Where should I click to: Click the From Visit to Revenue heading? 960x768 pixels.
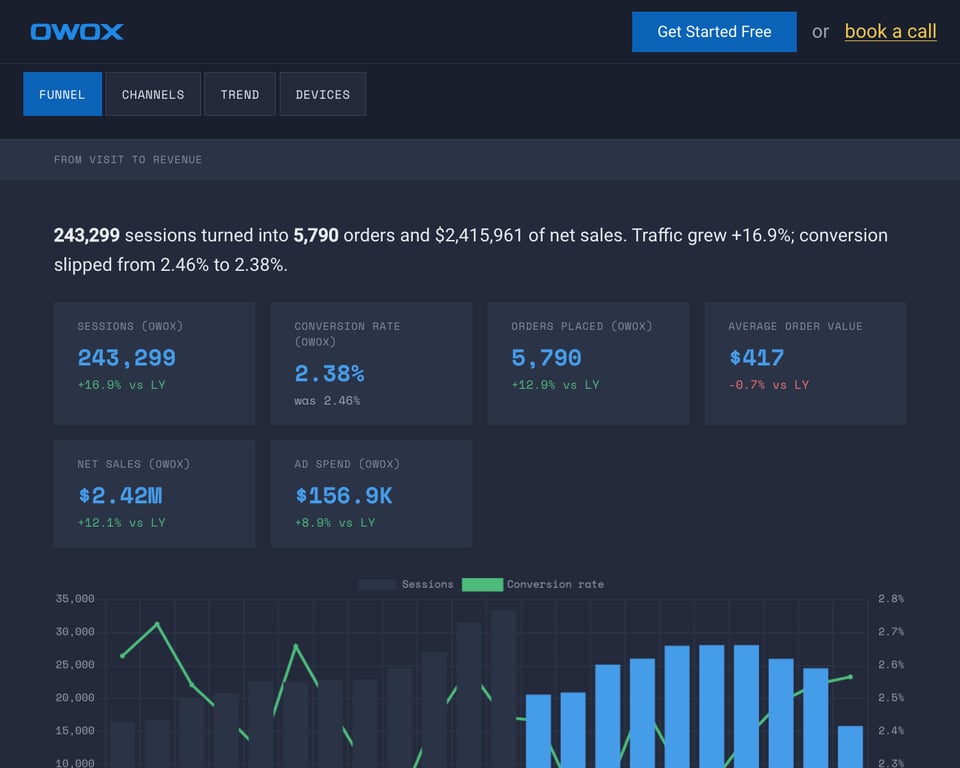[128, 160]
